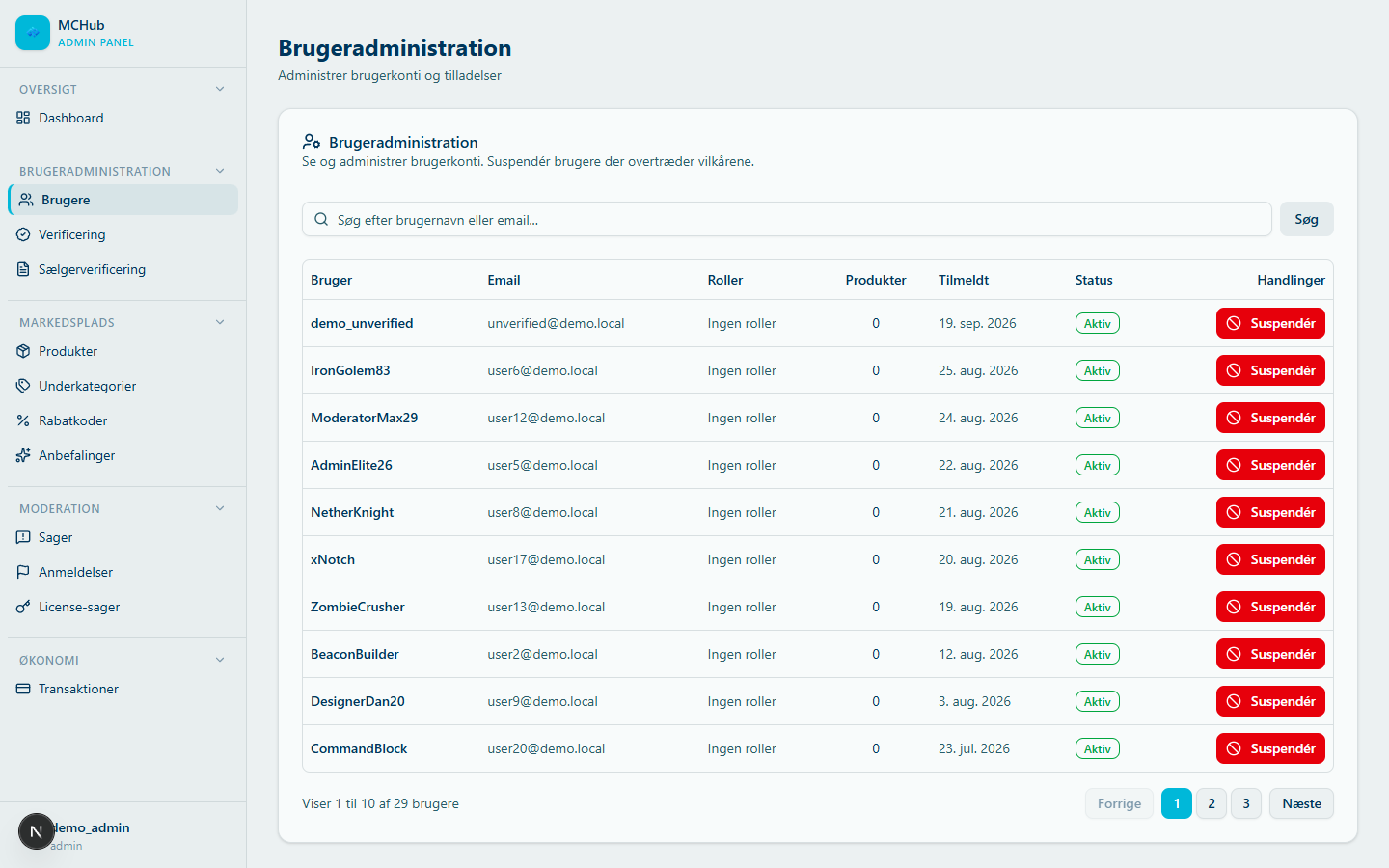The image size is (1389, 868).
Task: Collapse the Markedsplads section chevron
Action: tap(220, 322)
